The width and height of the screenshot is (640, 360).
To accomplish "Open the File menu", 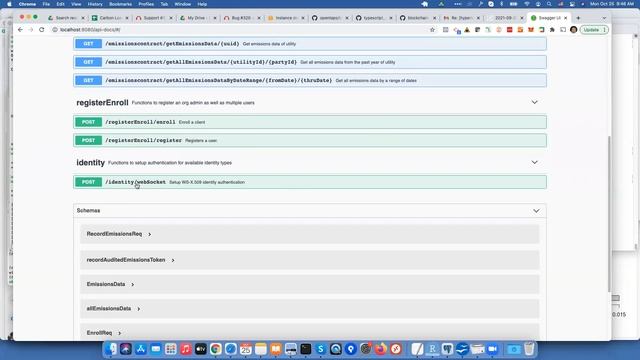I will (x=46, y=4).
